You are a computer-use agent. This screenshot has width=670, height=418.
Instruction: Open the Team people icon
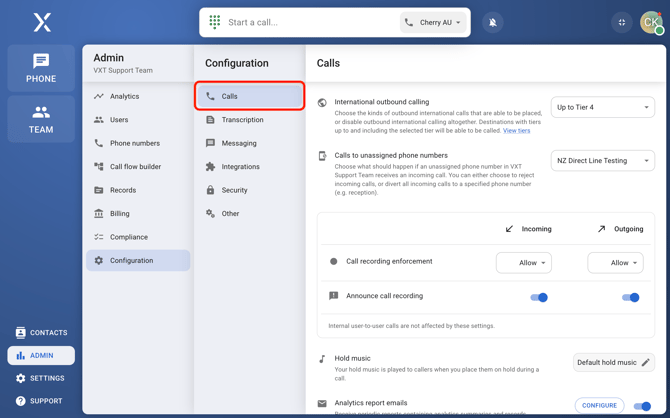pyautogui.click(x=41, y=112)
